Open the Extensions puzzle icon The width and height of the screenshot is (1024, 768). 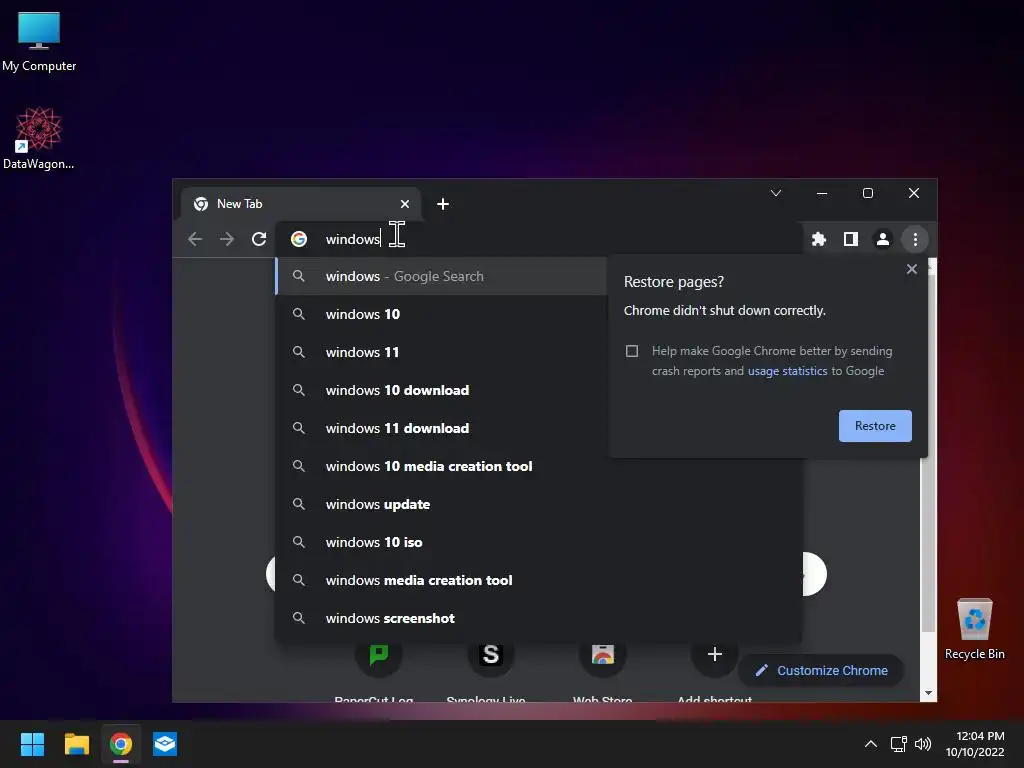point(819,239)
